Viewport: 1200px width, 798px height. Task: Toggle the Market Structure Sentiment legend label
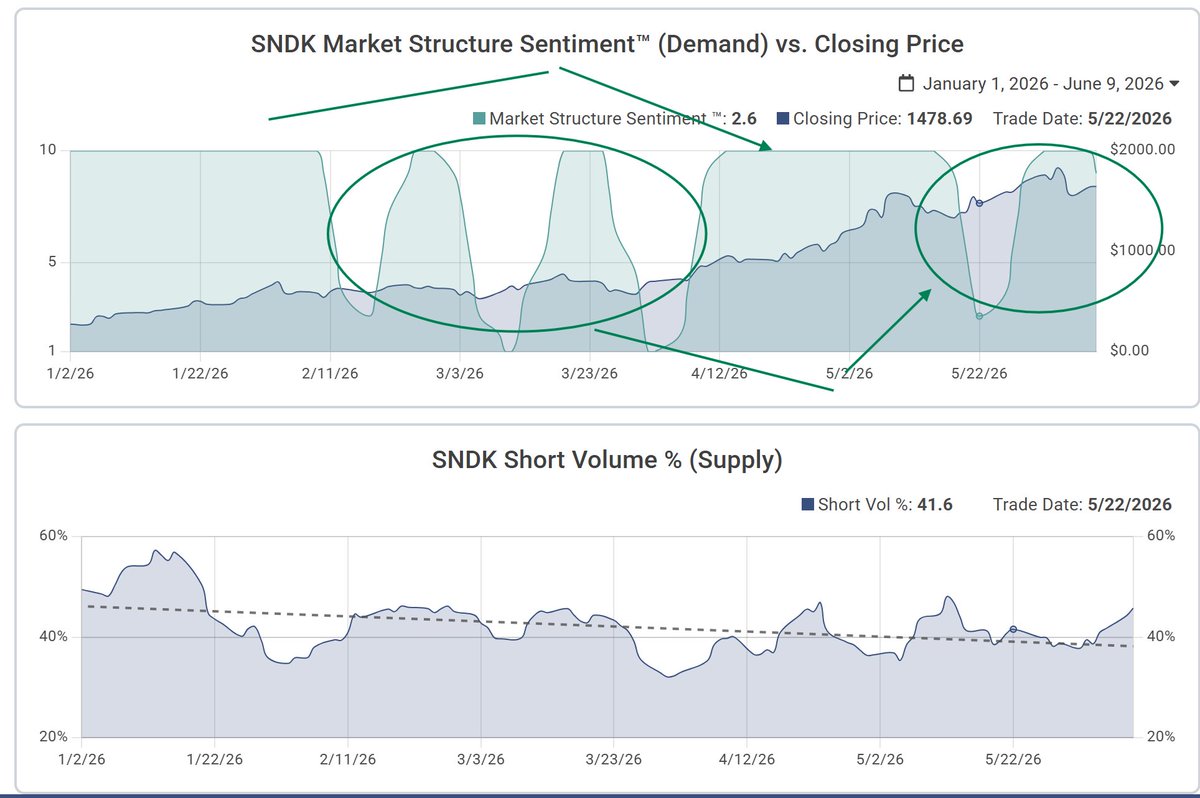pos(606,119)
